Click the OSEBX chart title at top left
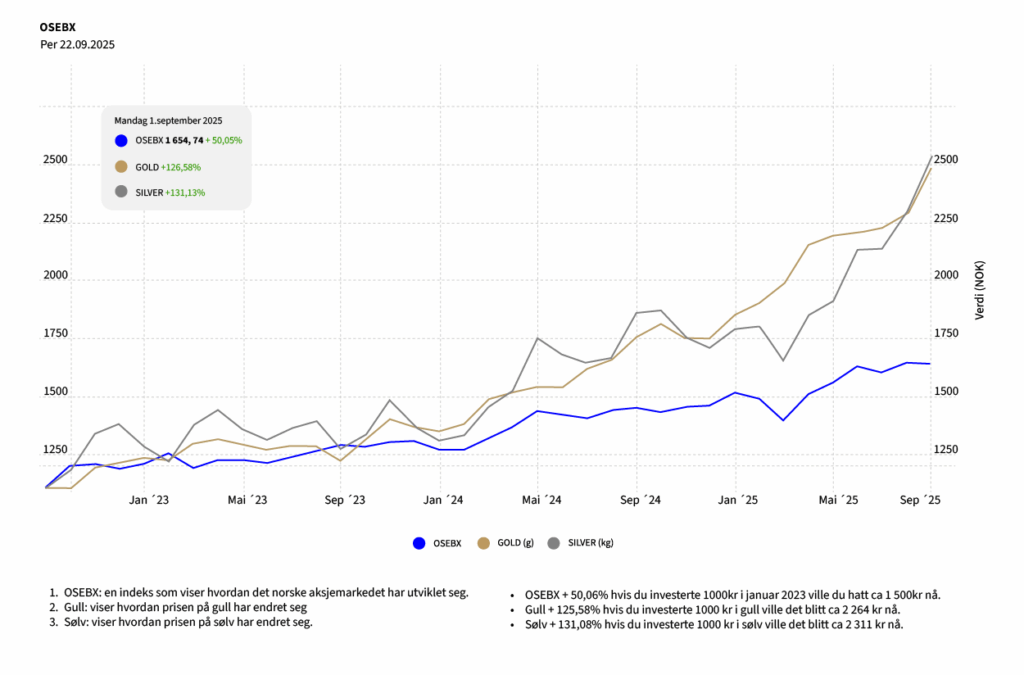This screenshot has height=675, width=1024. coord(57,25)
